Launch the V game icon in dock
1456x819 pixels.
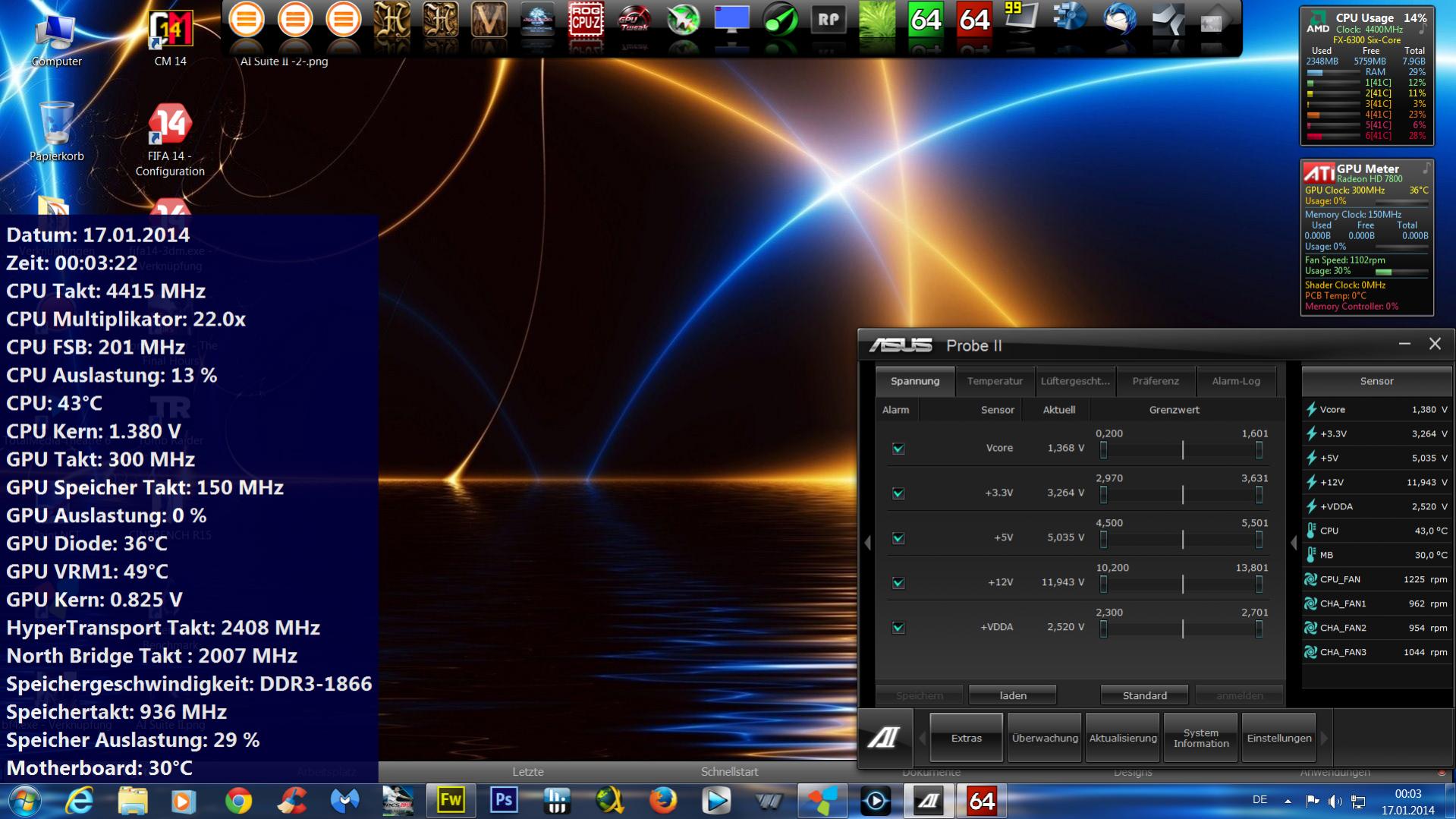(488, 20)
